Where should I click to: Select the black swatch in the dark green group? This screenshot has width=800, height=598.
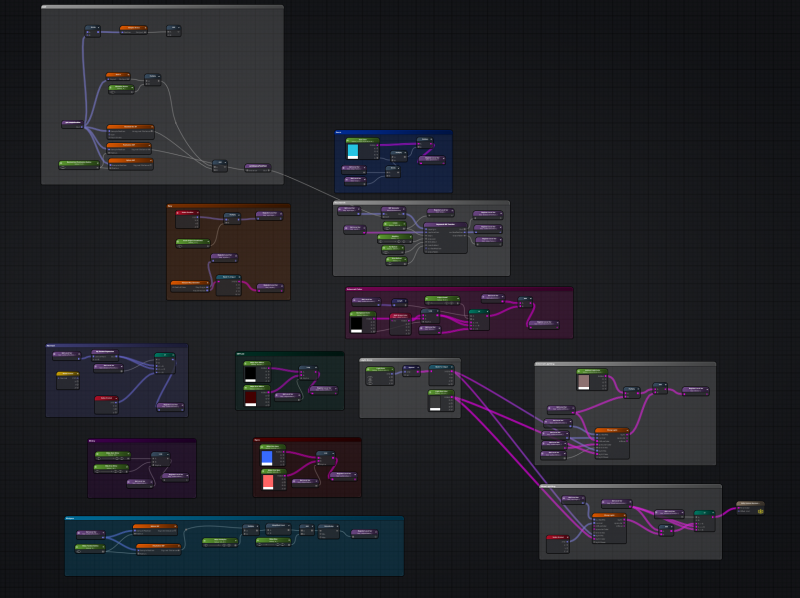tap(252, 373)
